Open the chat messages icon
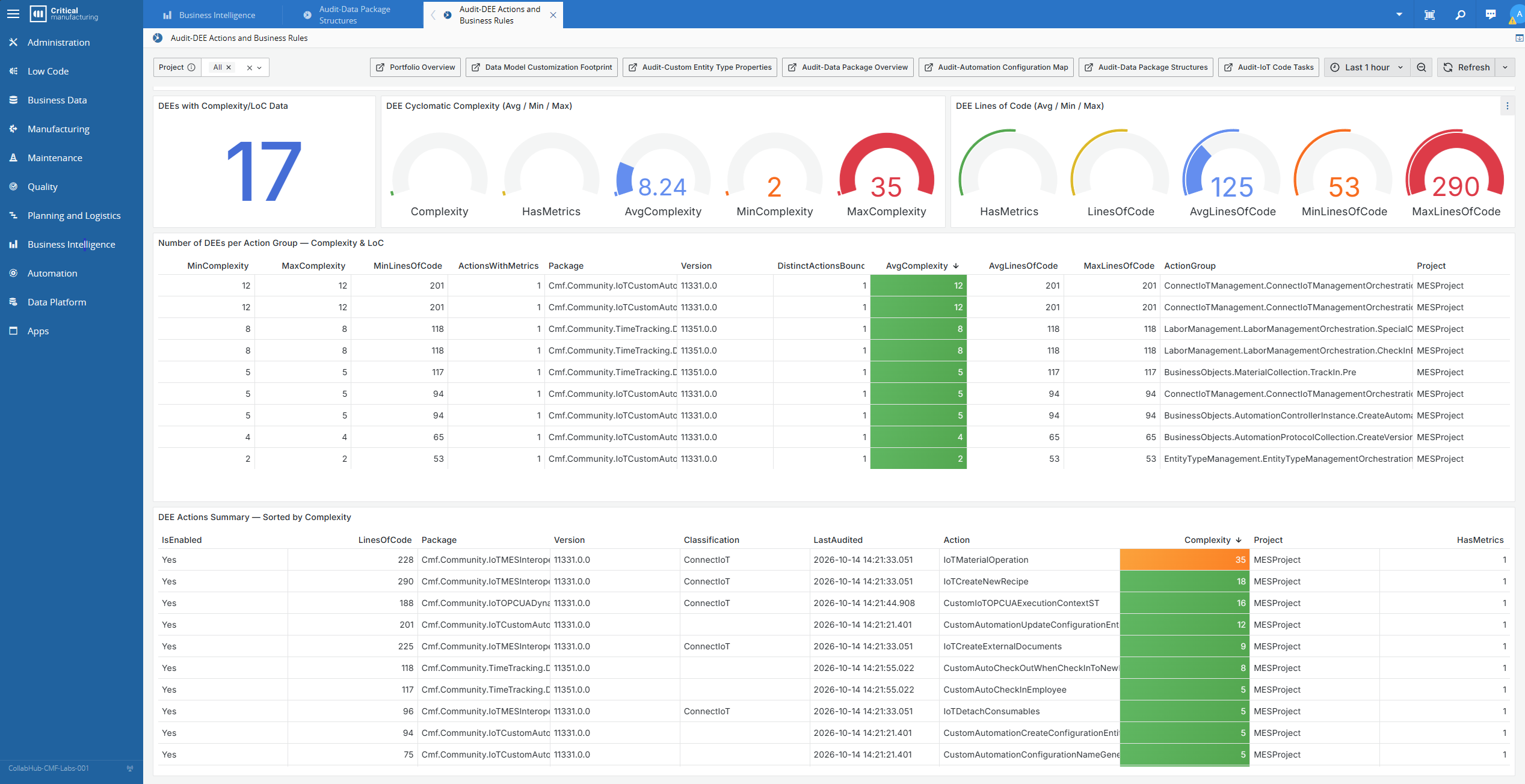The height and width of the screenshot is (784, 1525). click(x=1490, y=15)
